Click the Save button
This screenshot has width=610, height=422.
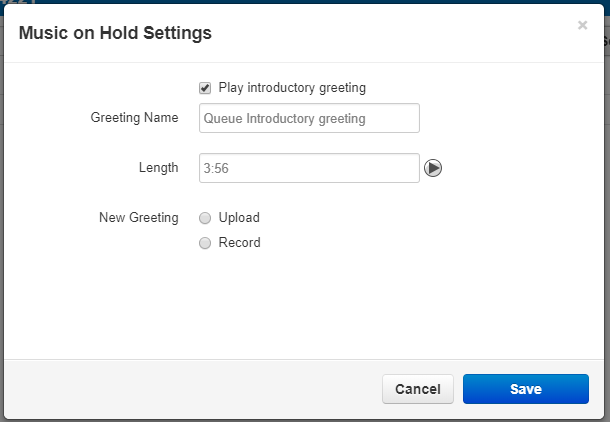coord(526,389)
